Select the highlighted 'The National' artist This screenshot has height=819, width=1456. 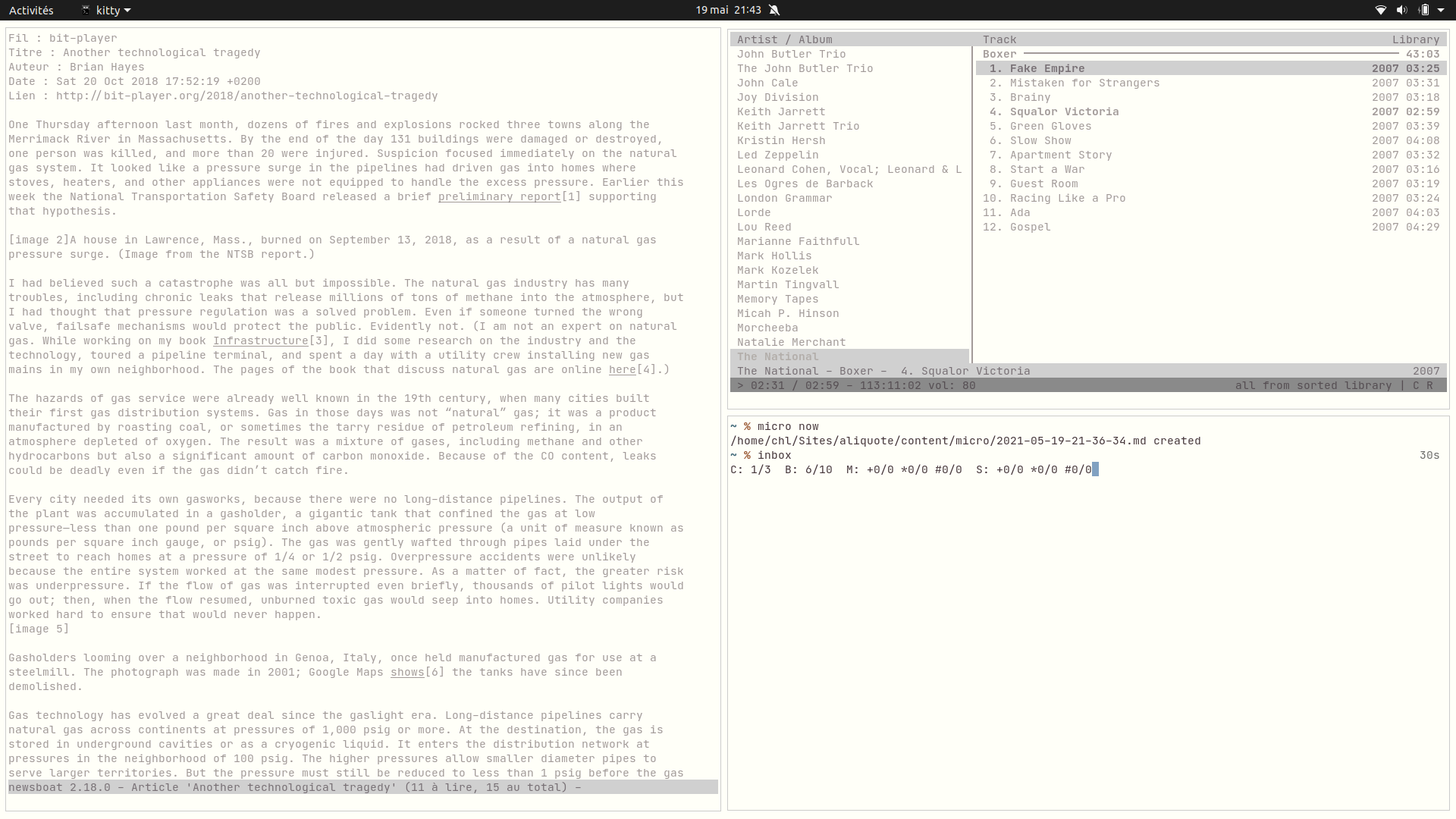[777, 356]
